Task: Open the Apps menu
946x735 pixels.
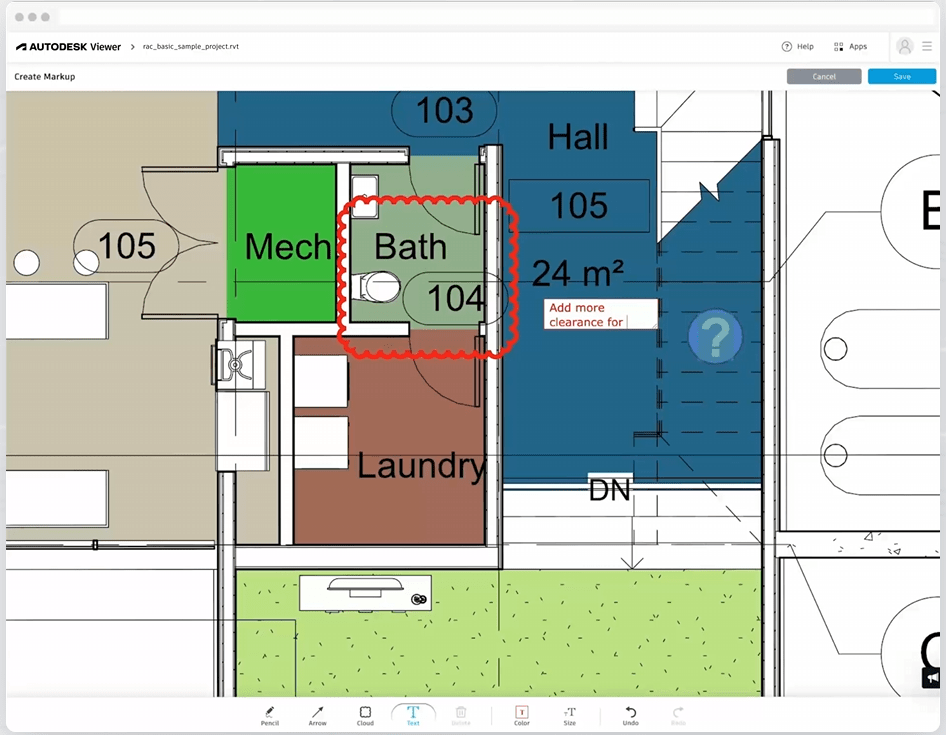Action: (850, 46)
